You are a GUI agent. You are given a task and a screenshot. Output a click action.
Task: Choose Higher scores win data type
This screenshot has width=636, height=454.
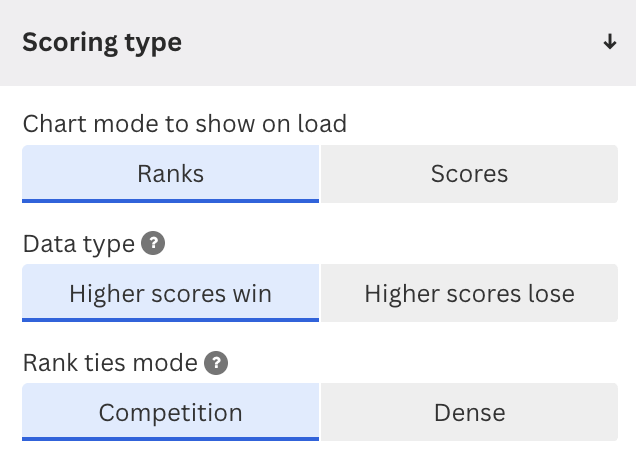(x=170, y=293)
